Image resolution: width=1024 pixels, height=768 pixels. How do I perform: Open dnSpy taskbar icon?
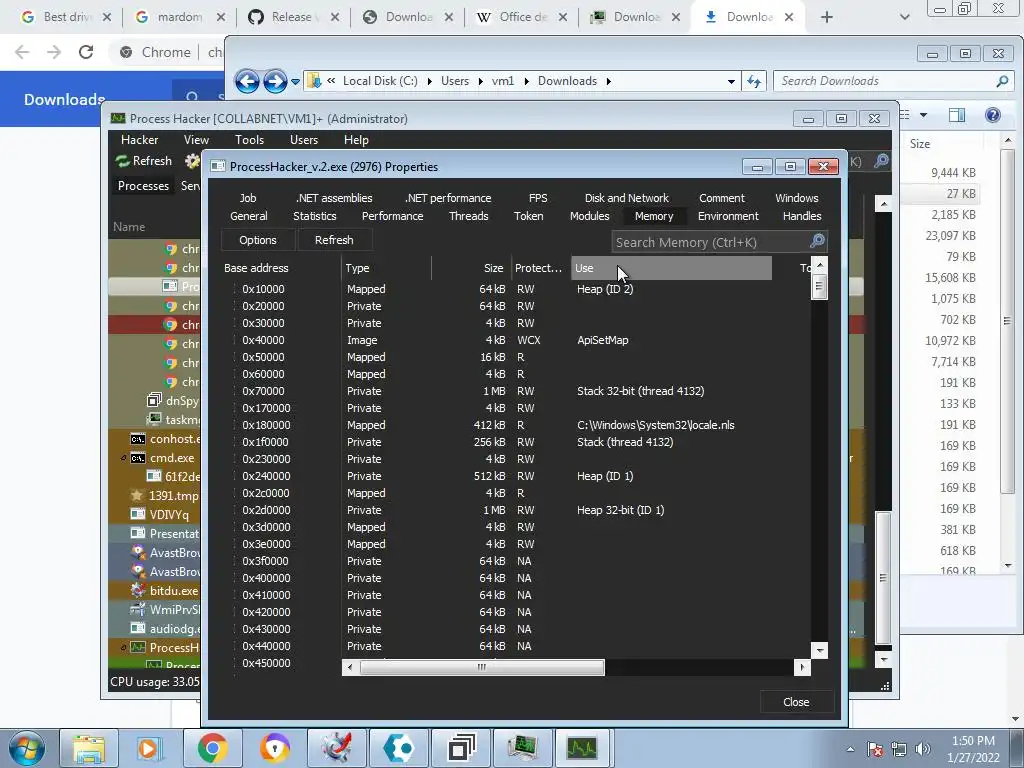tap(461, 748)
